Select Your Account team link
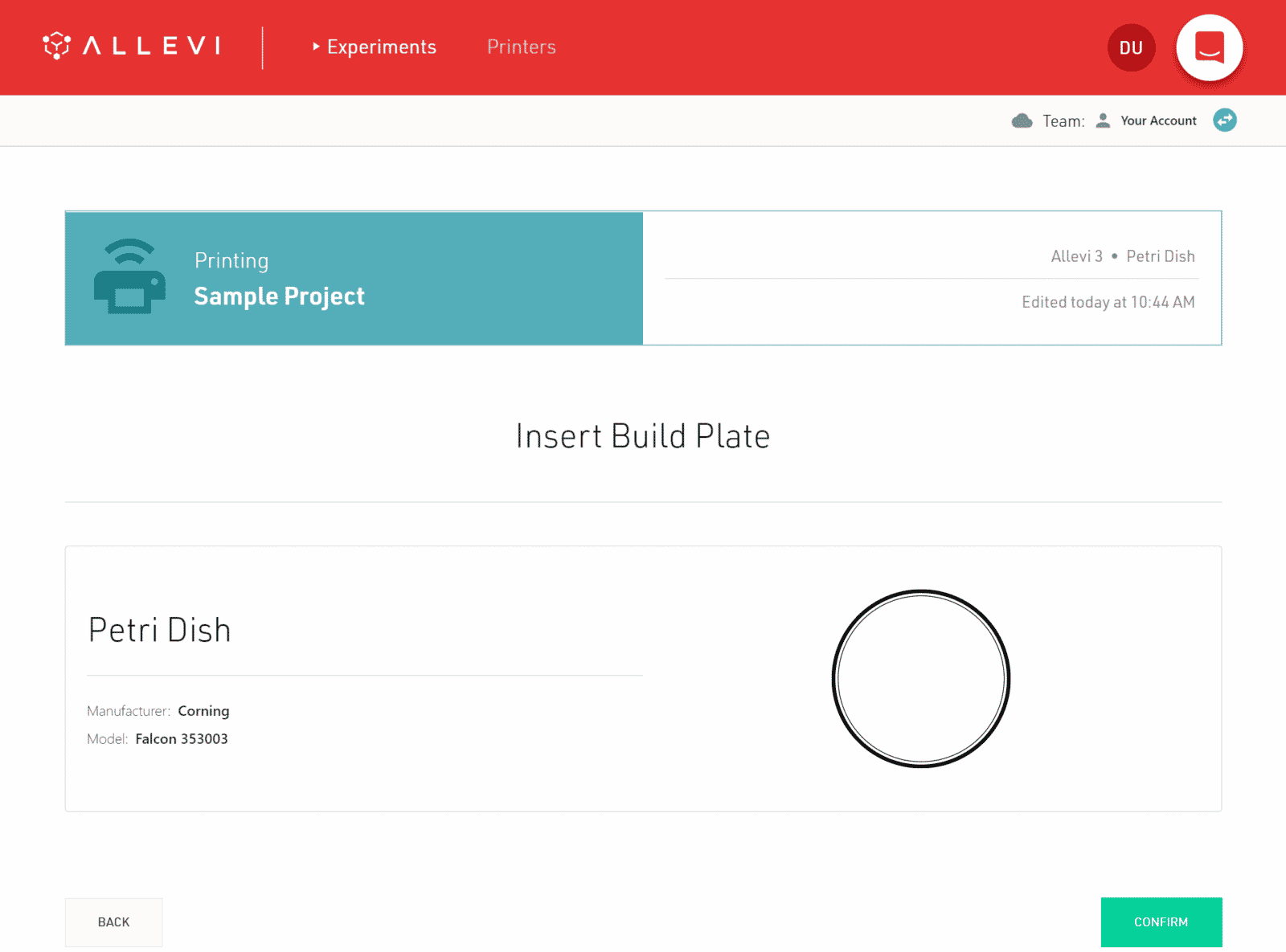This screenshot has width=1286, height=952. pyautogui.click(x=1158, y=121)
